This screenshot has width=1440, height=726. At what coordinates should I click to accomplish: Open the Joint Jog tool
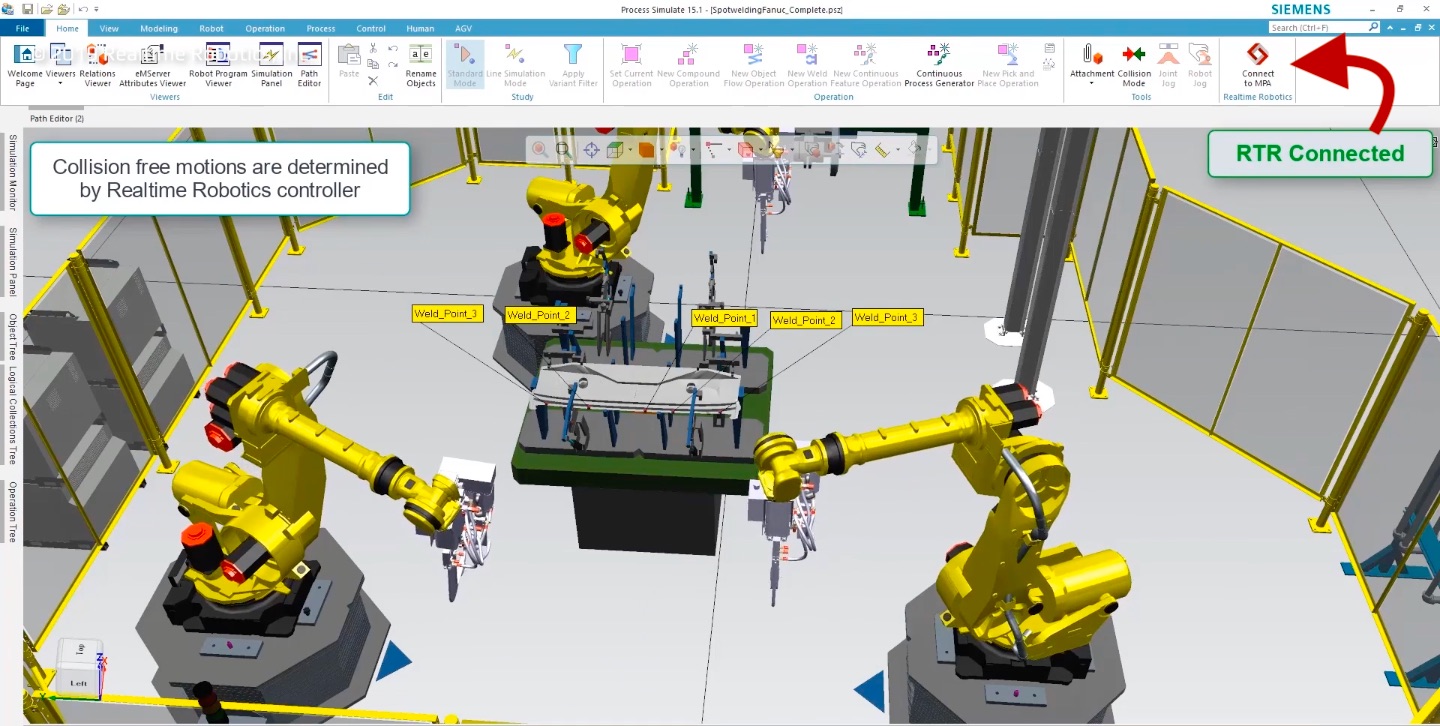(x=1167, y=65)
